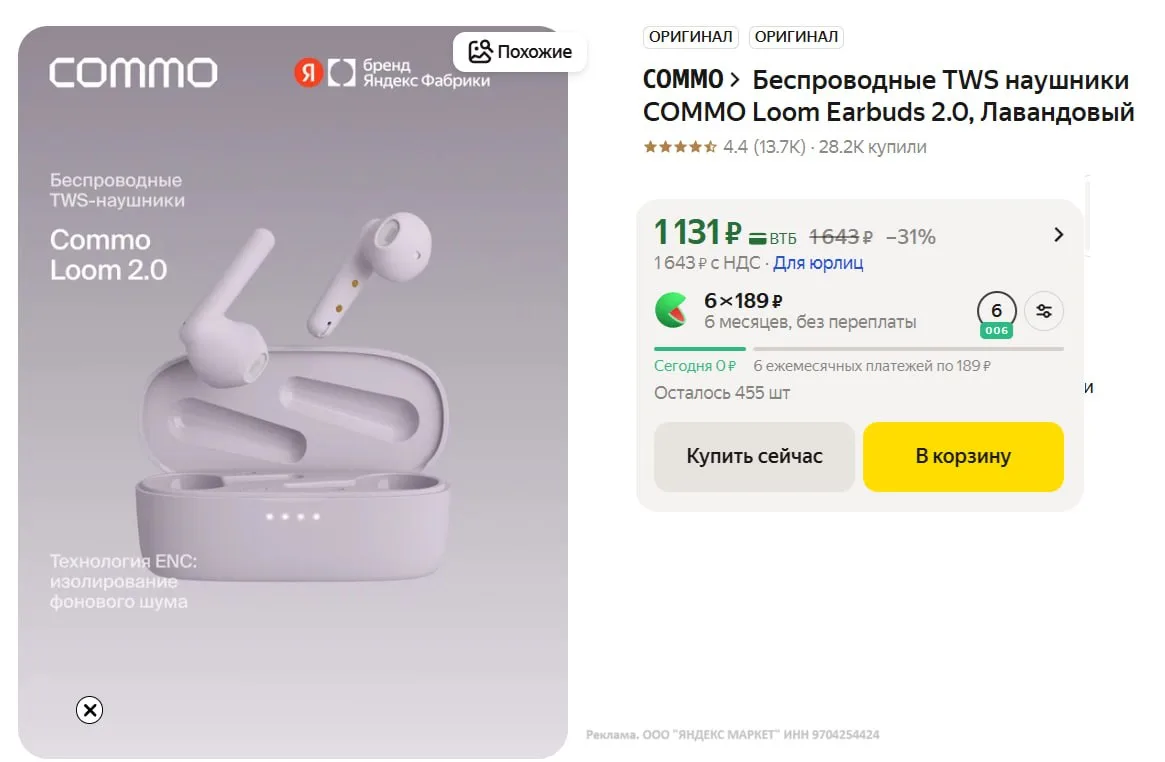
Task: Click the Купить сейчас button
Action: click(754, 457)
